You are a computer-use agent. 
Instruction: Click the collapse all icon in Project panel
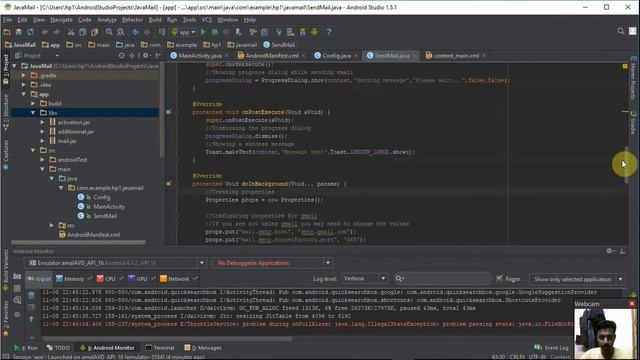point(132,56)
